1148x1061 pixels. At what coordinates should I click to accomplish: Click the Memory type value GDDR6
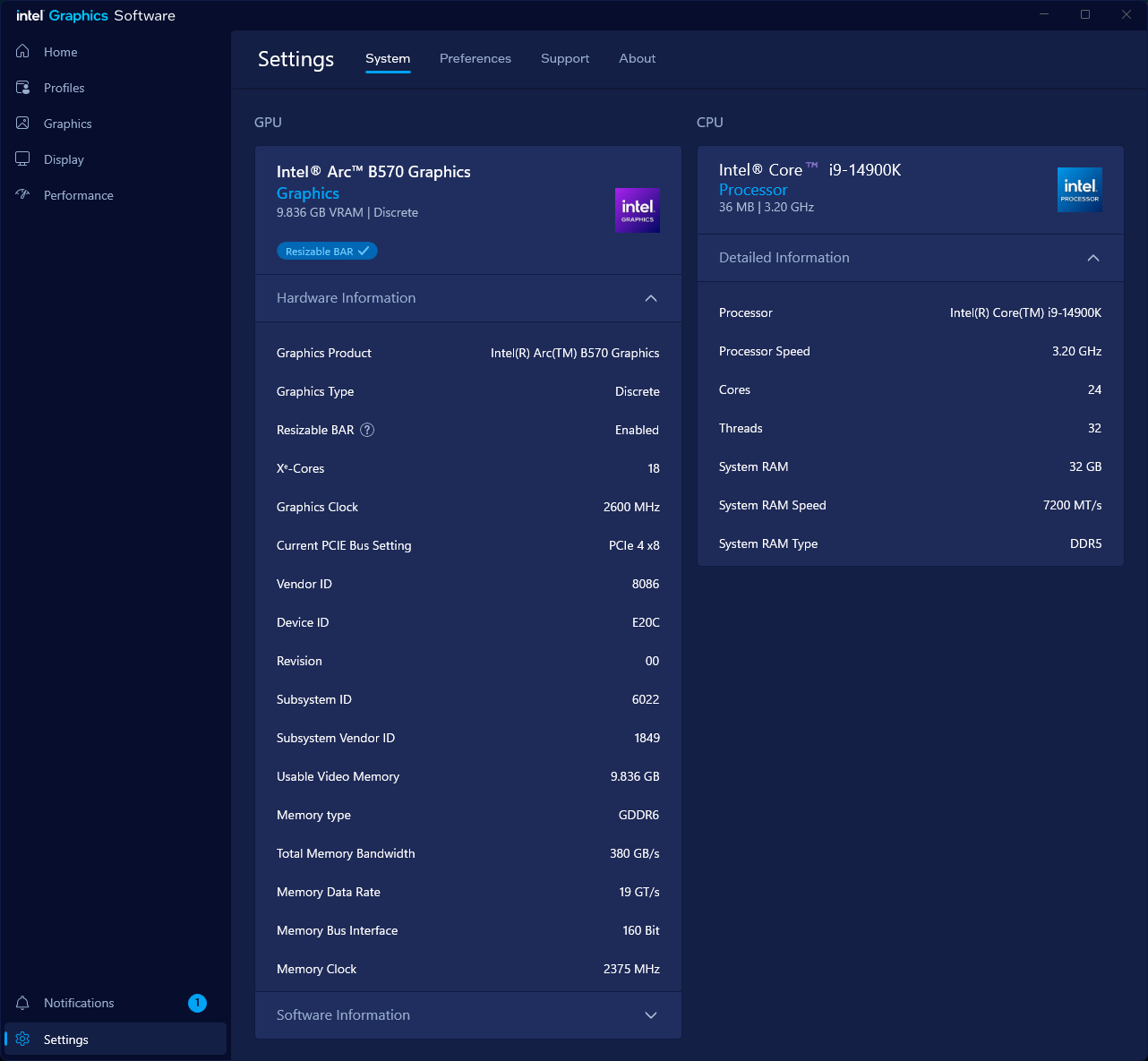639,815
